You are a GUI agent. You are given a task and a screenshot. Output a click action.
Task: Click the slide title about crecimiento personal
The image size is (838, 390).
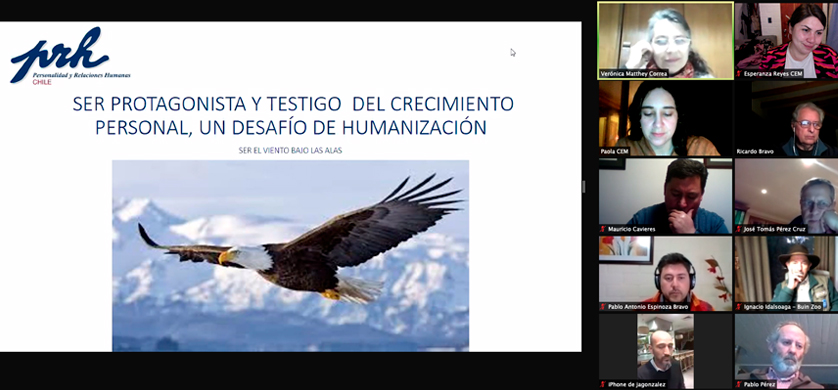point(293,115)
